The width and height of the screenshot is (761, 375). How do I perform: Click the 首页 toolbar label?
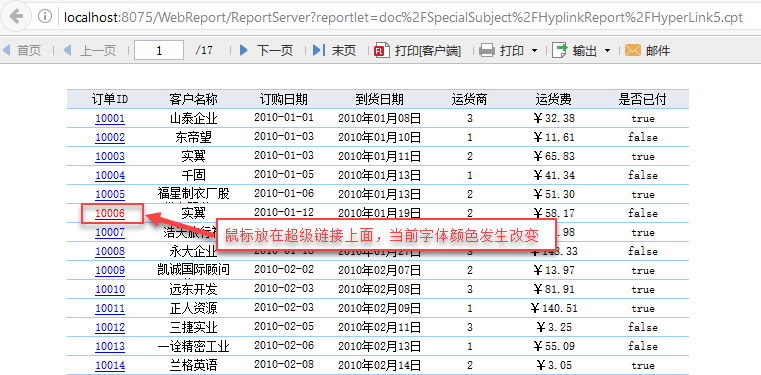pyautogui.click(x=29, y=50)
